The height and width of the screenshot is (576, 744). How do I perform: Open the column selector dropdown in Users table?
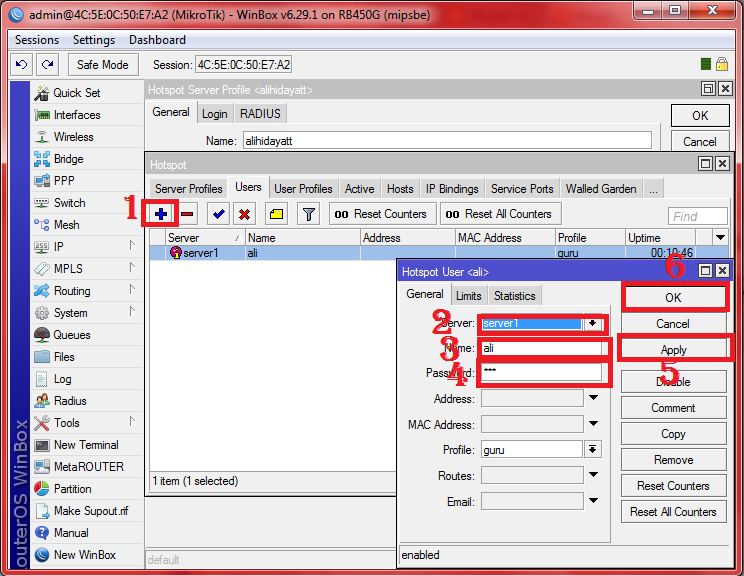pos(721,237)
